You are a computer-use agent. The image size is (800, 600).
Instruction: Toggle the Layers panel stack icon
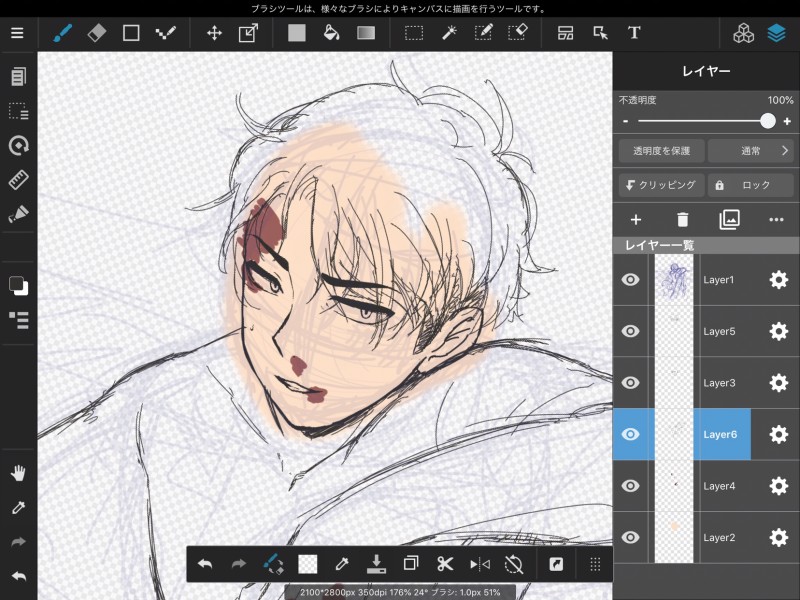777,33
